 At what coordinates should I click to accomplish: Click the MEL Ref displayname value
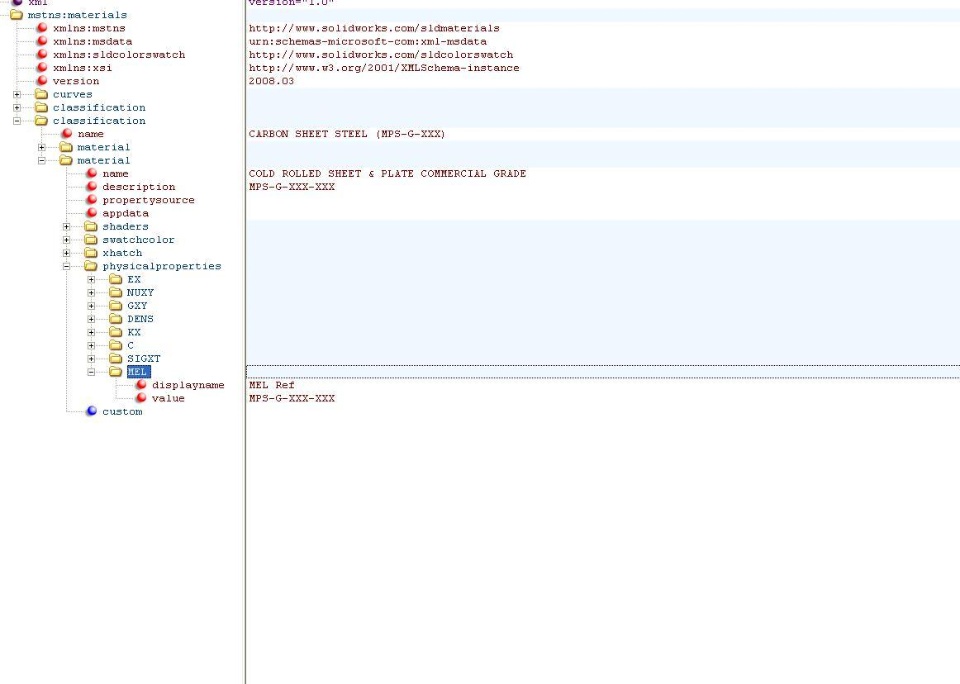pyautogui.click(x=272, y=385)
